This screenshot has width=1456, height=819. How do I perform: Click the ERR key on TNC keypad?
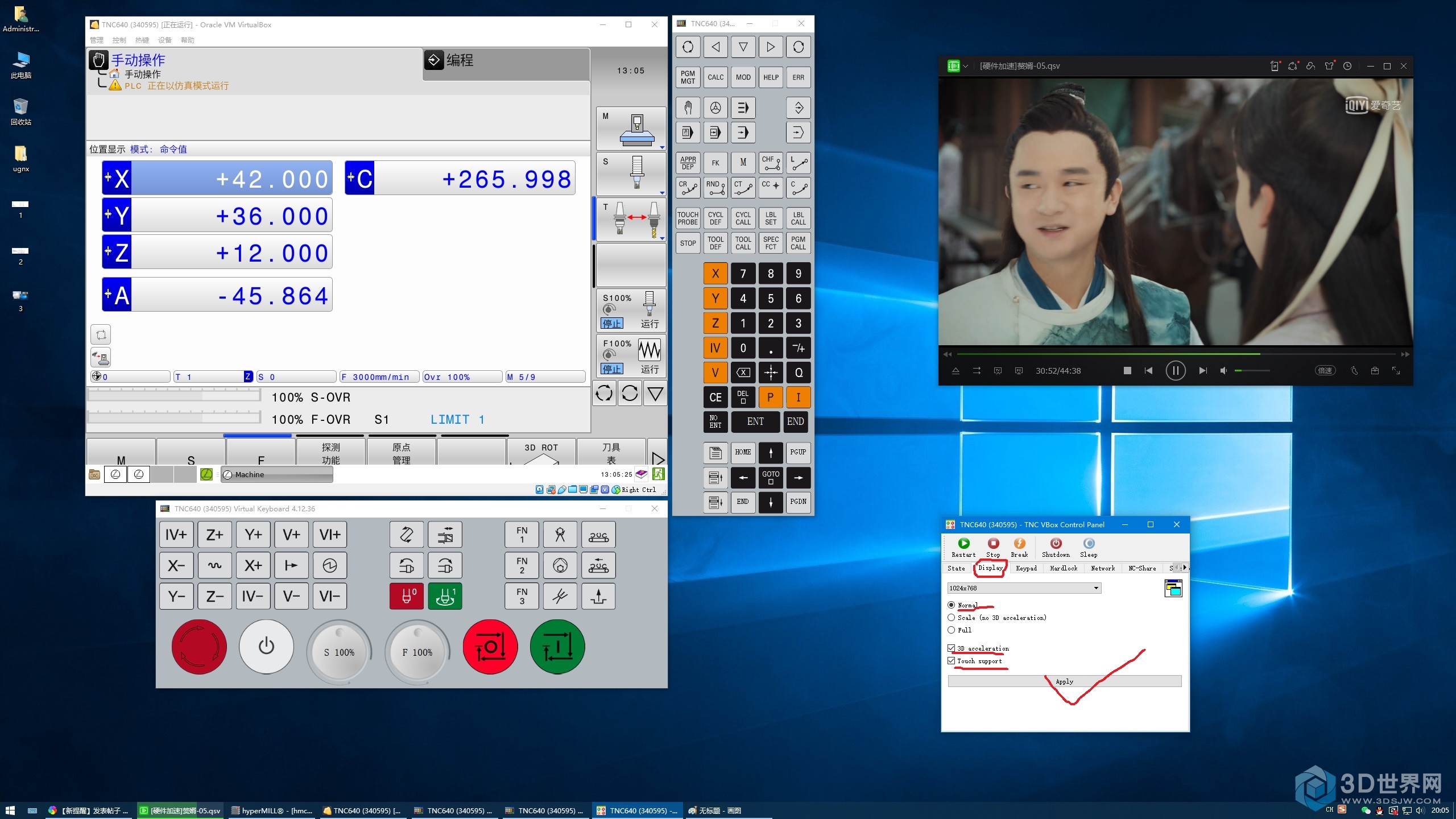click(x=799, y=77)
